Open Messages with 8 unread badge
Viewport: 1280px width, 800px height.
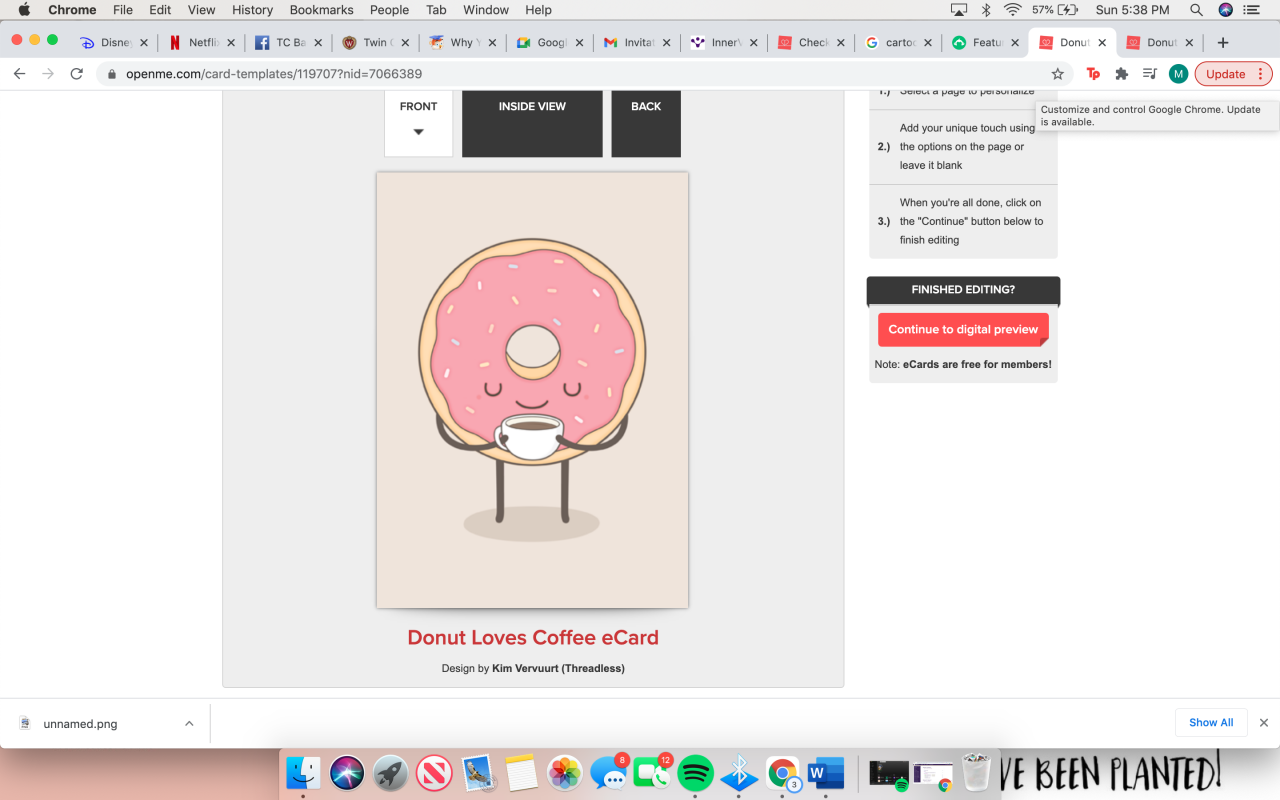[609, 773]
